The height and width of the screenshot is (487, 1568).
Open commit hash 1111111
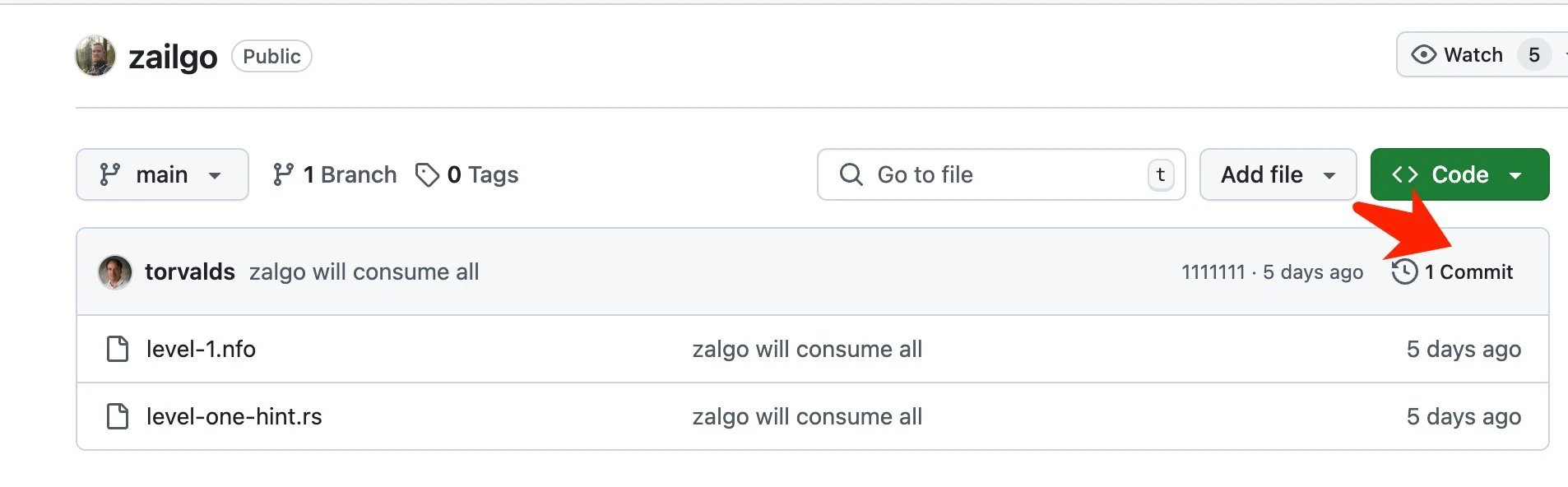coord(1213,272)
